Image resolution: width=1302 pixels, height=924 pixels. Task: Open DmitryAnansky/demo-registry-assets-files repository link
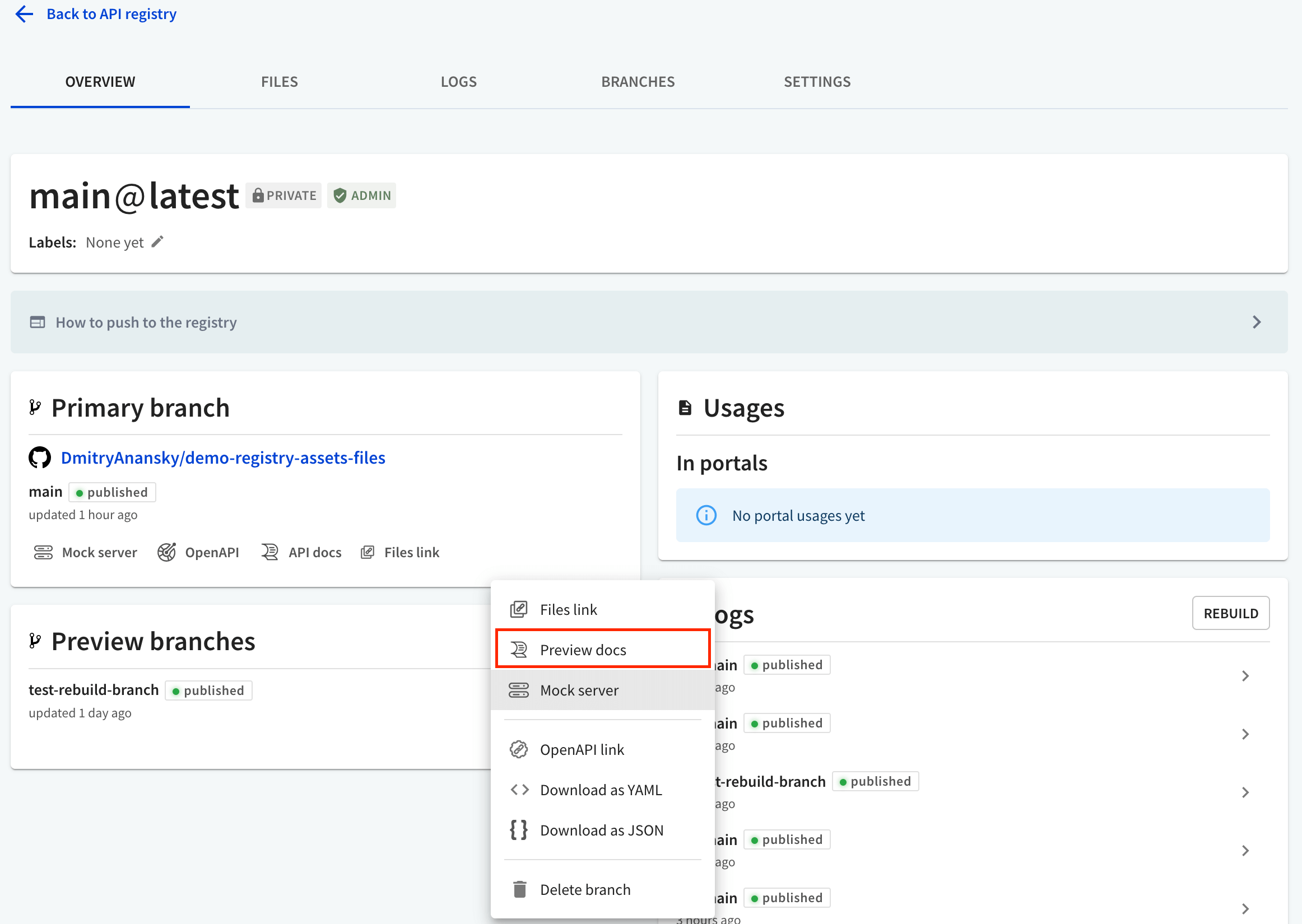[223, 458]
